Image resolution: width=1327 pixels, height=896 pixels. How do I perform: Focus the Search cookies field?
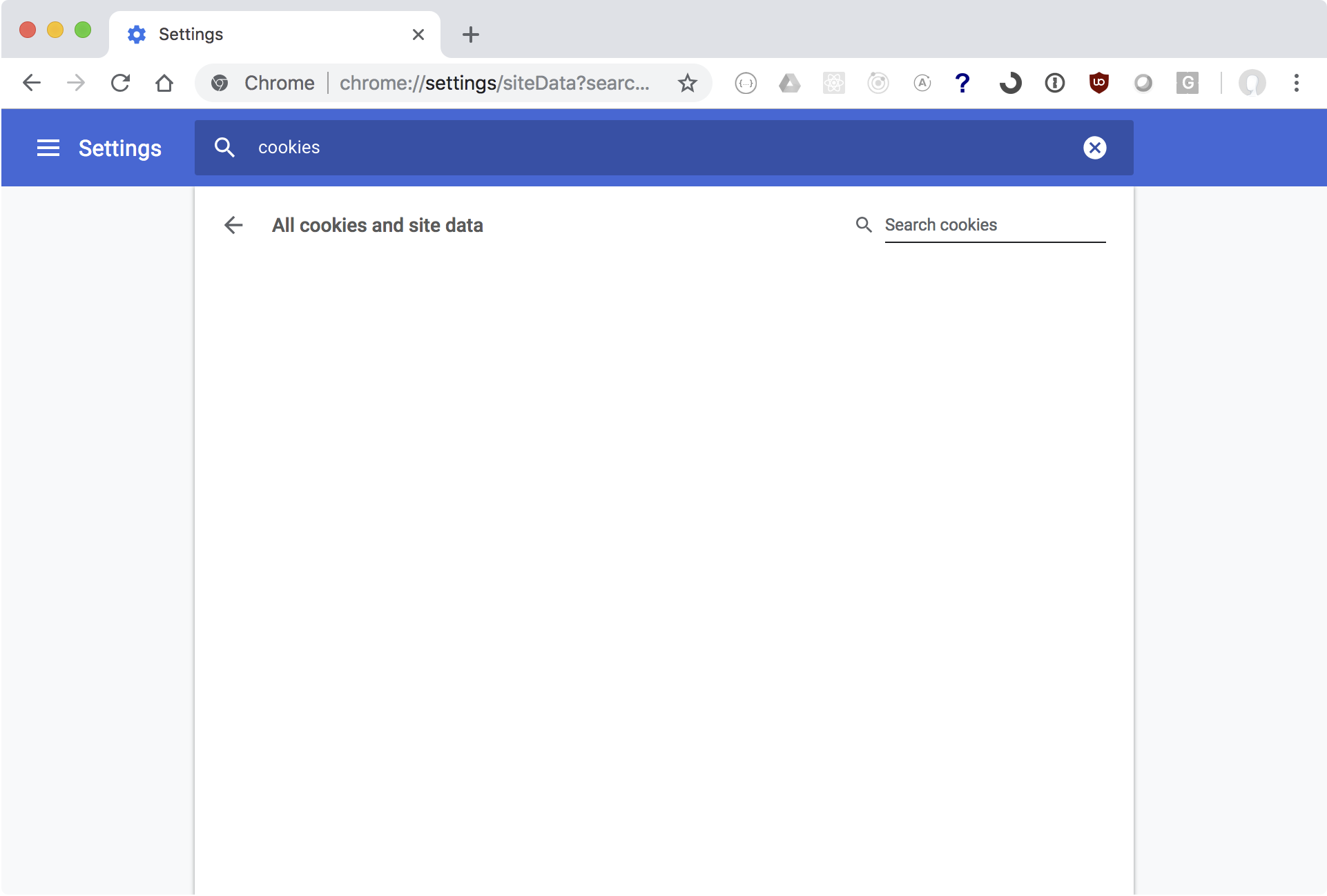(994, 225)
